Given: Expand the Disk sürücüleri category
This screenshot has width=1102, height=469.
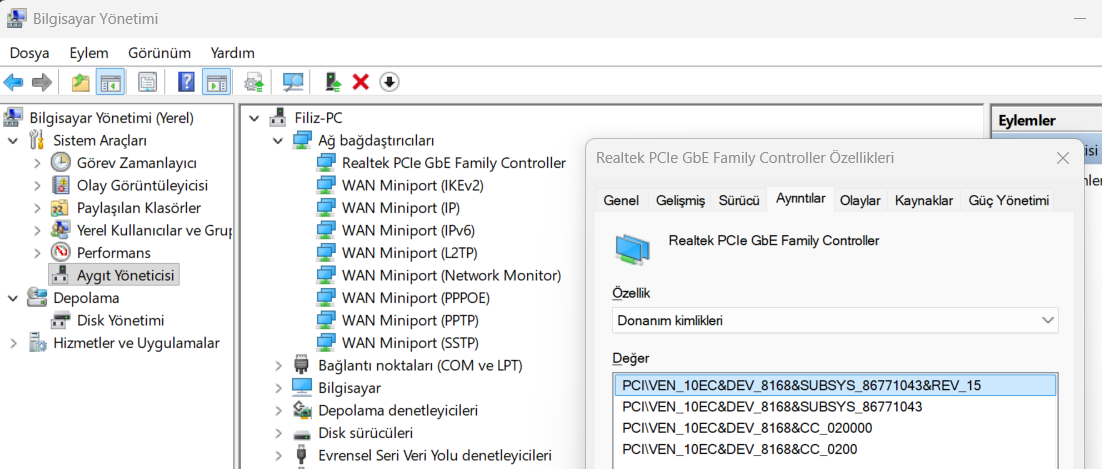Looking at the screenshot, I should pos(278,433).
